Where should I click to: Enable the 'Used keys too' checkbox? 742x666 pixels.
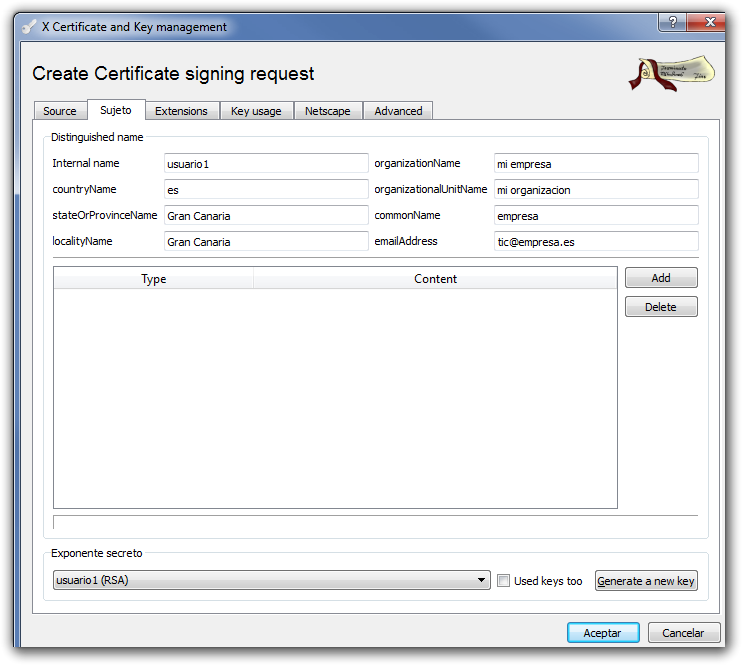[x=504, y=581]
